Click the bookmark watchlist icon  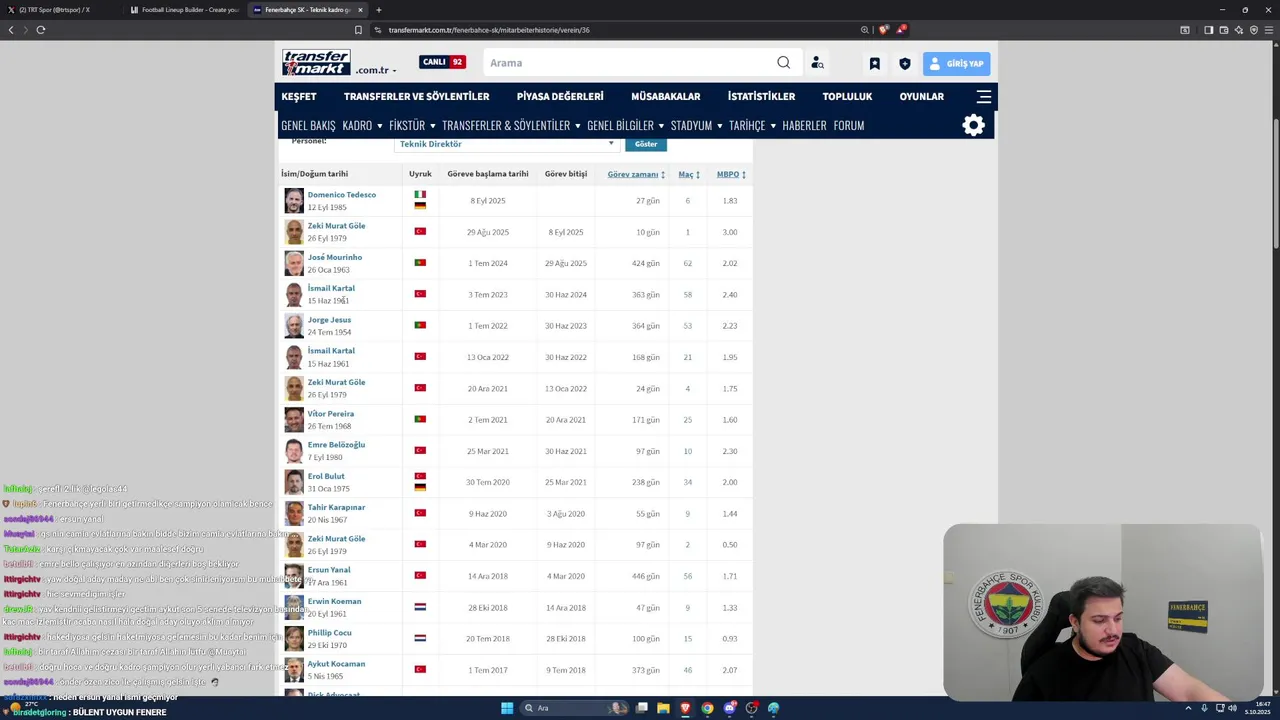874,63
